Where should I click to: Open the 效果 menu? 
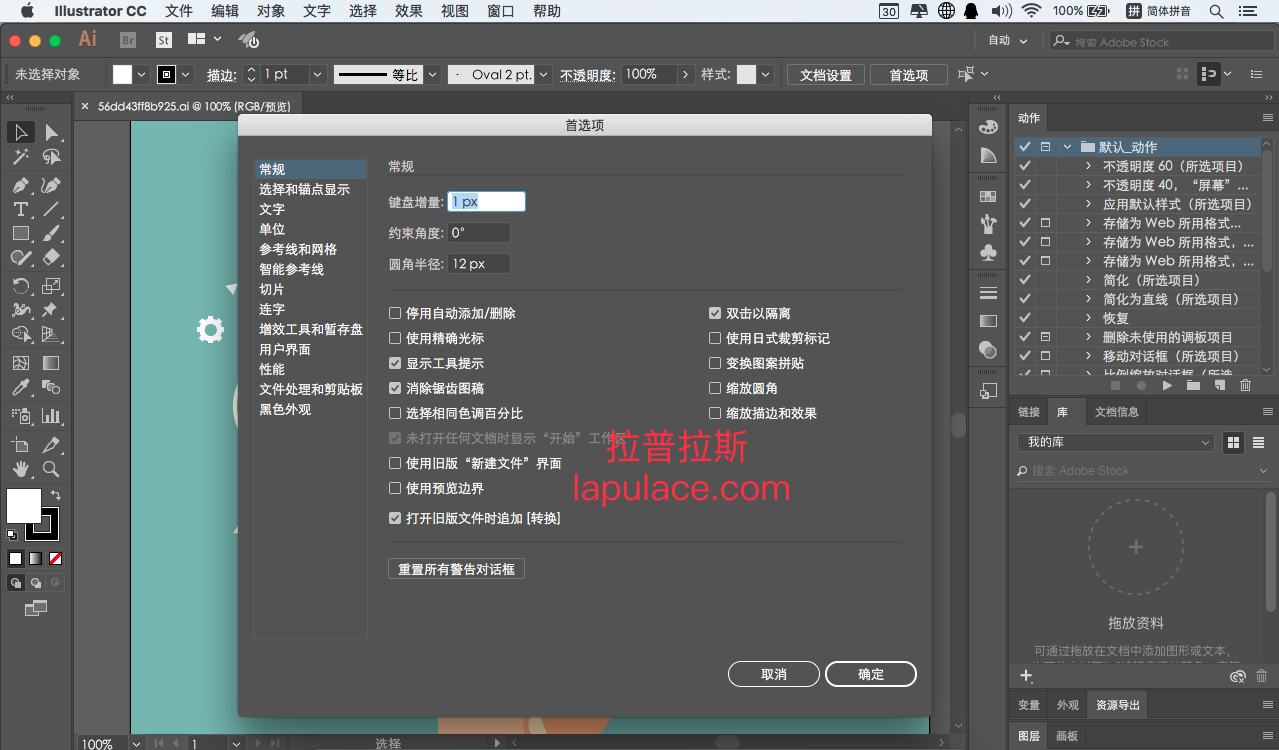click(x=409, y=11)
